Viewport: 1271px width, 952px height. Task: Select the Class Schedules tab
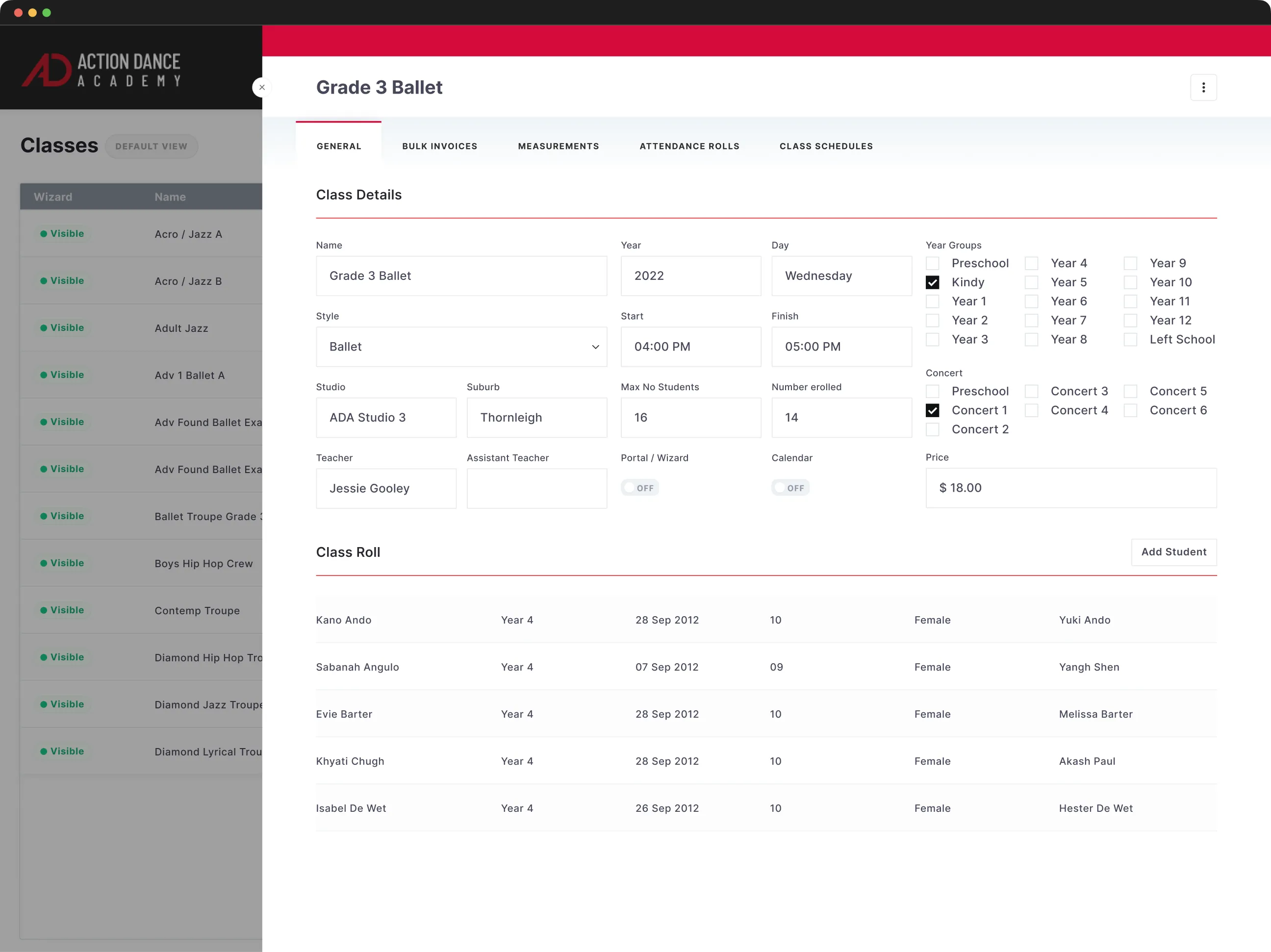coord(826,146)
